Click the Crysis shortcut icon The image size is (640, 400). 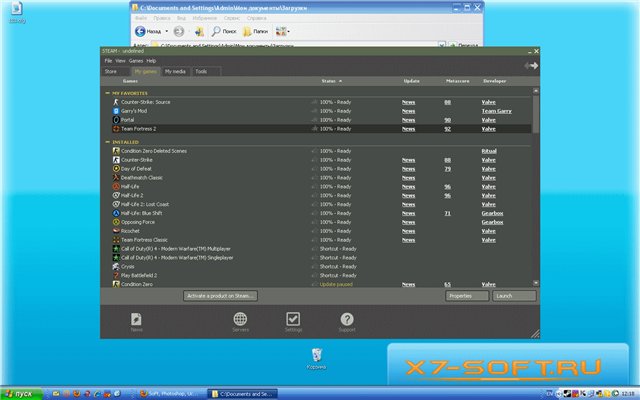[x=116, y=267]
